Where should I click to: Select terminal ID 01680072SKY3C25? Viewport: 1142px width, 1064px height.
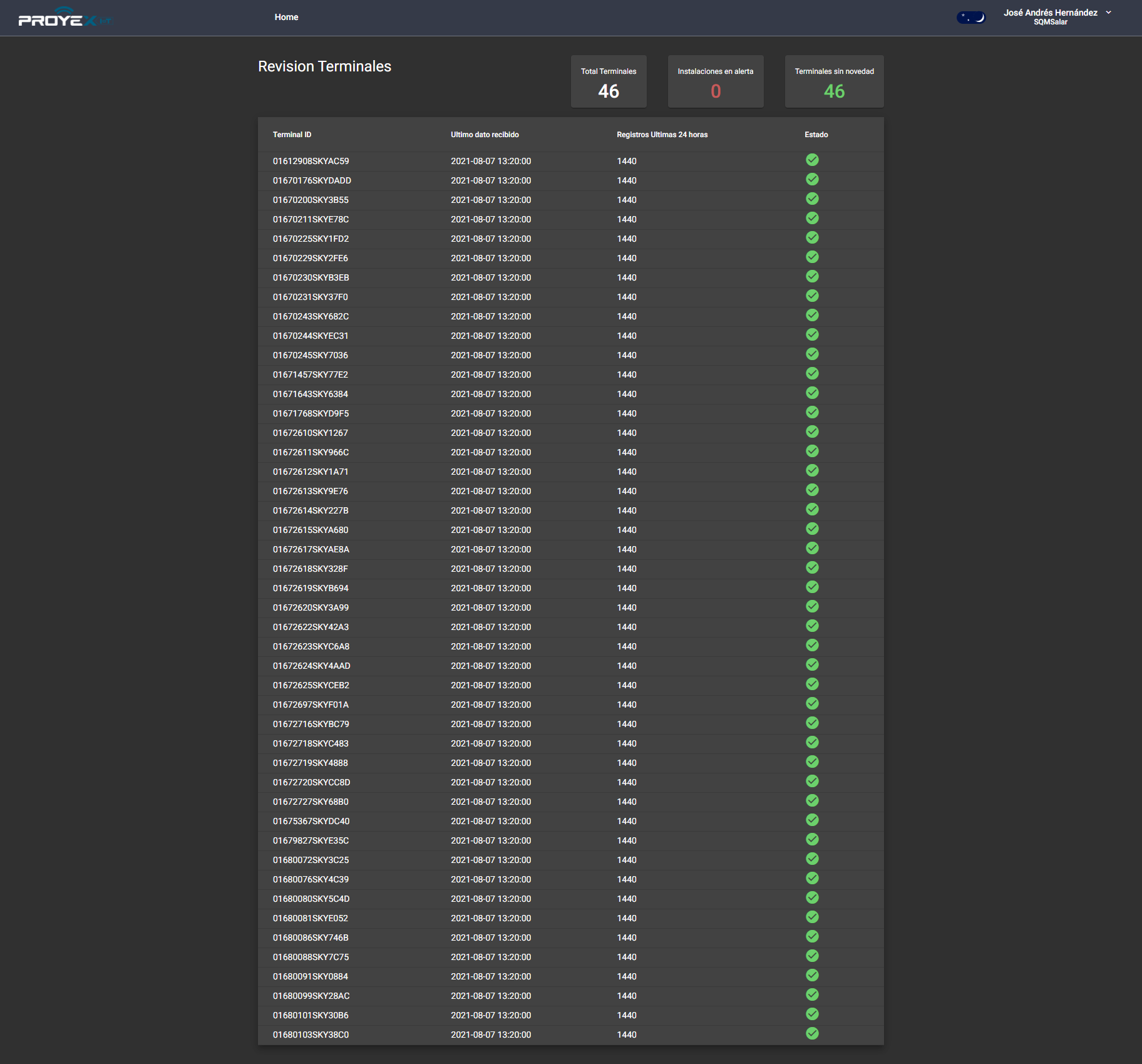pos(311,860)
